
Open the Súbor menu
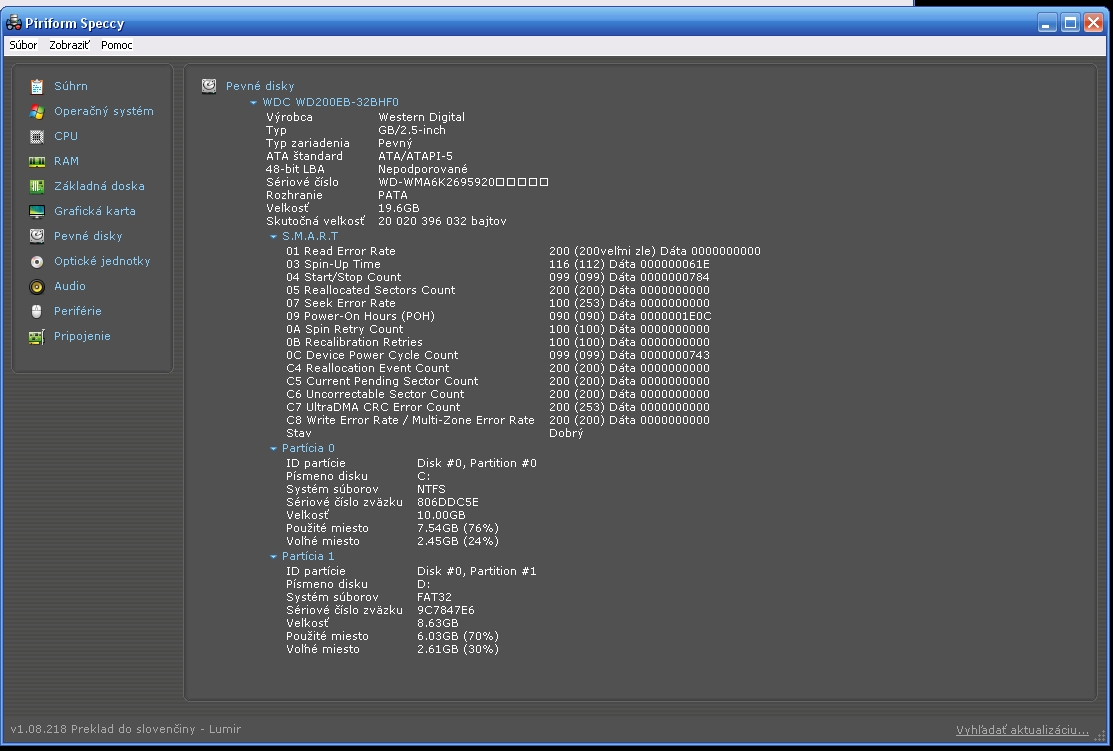(x=23, y=45)
